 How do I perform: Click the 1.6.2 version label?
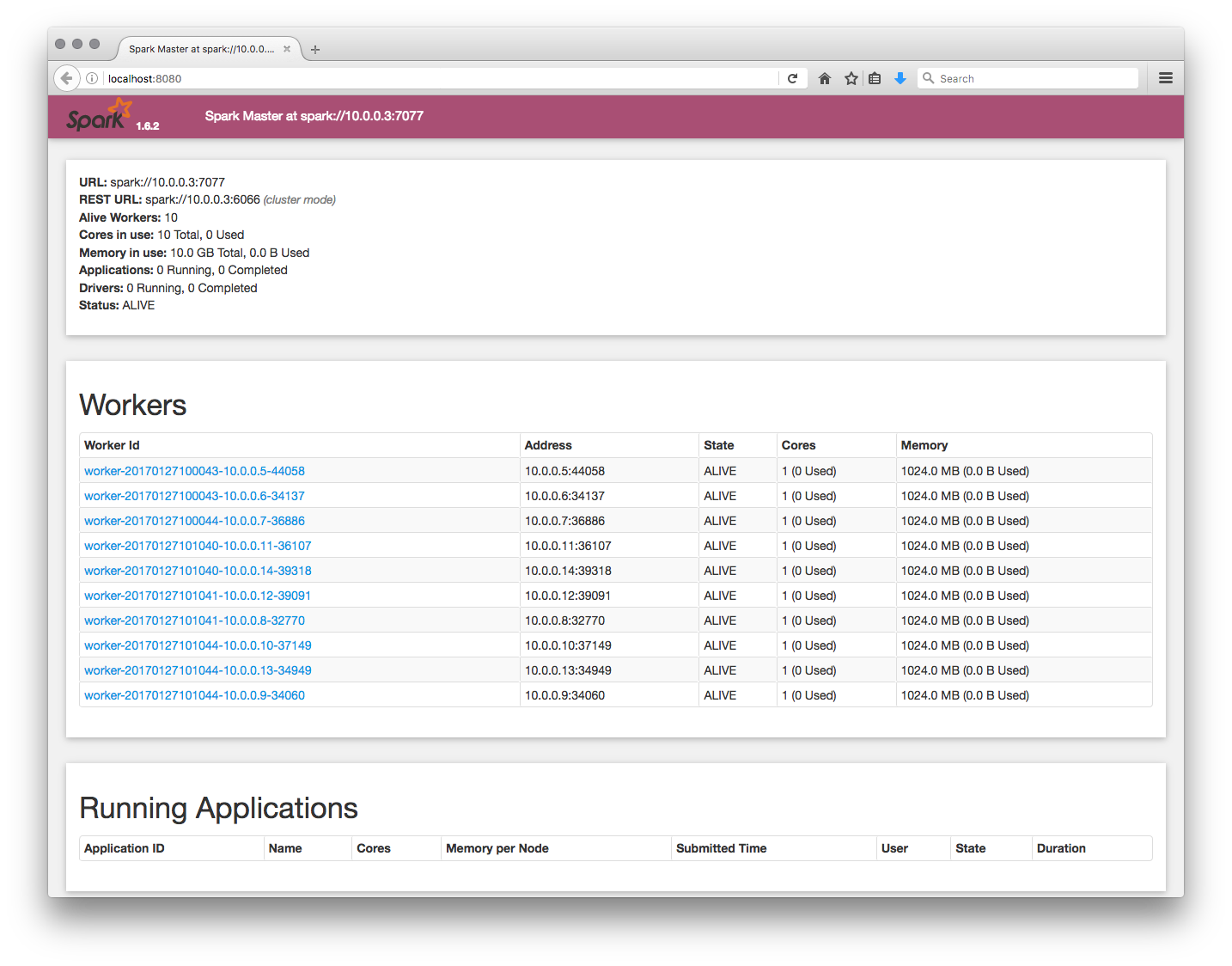(148, 125)
